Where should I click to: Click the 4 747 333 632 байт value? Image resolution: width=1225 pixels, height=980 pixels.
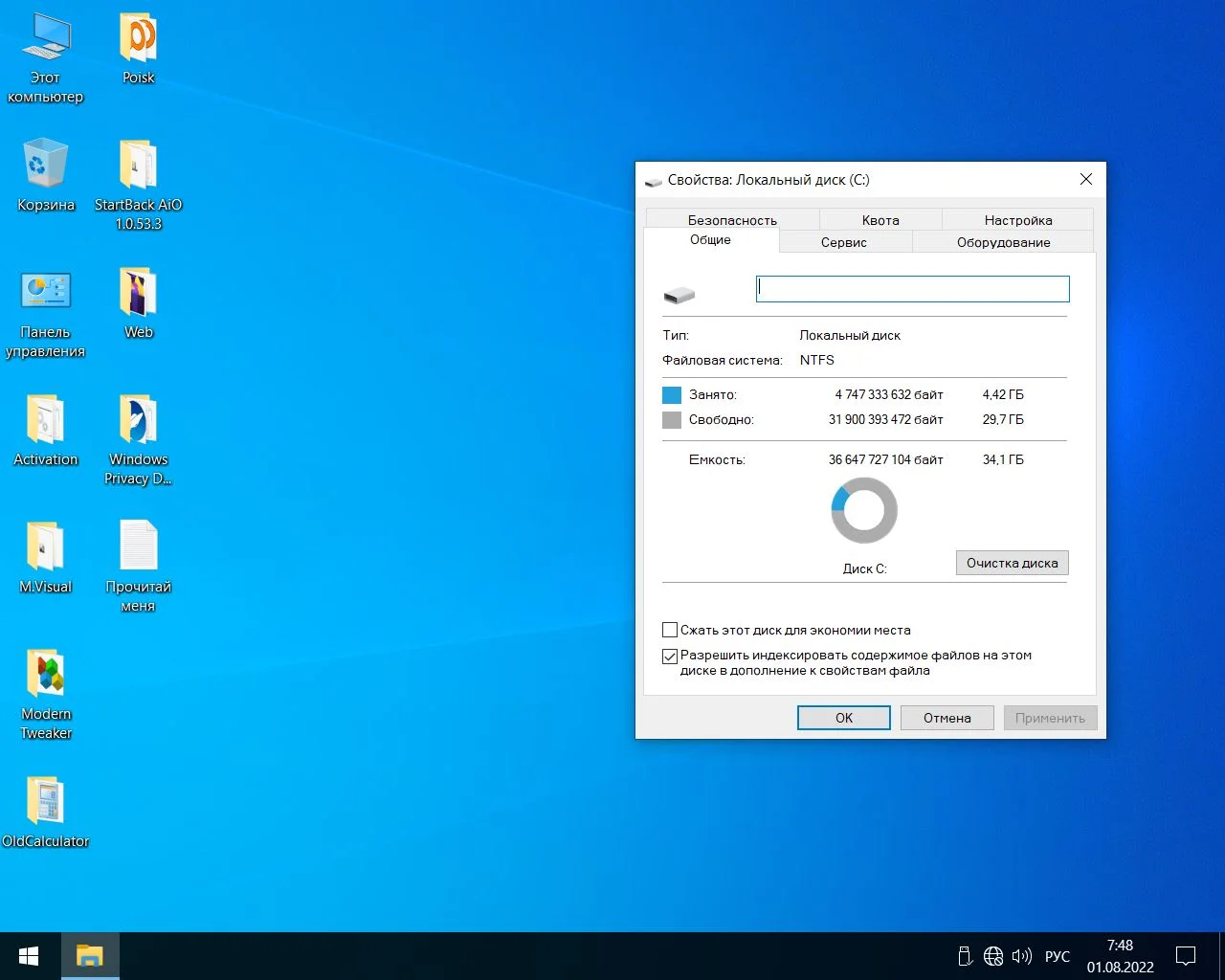pyautogui.click(x=888, y=394)
